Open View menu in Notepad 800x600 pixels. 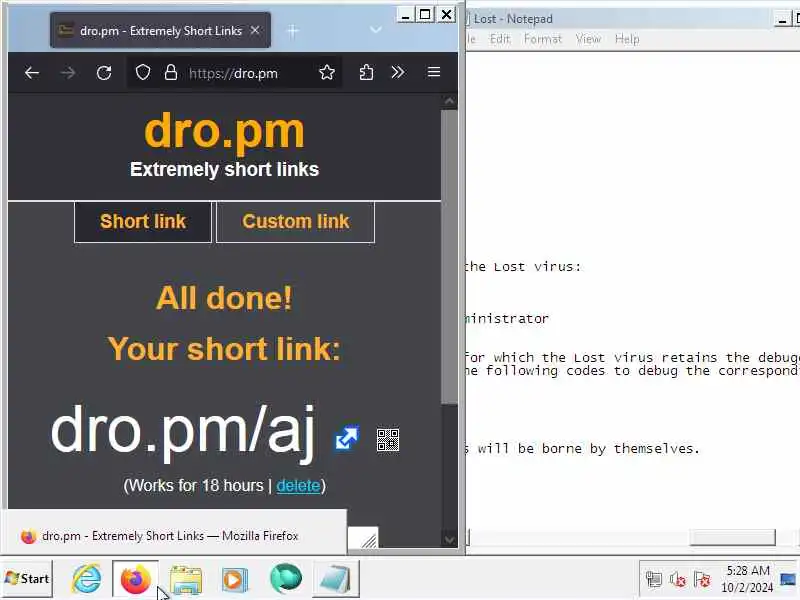click(588, 39)
